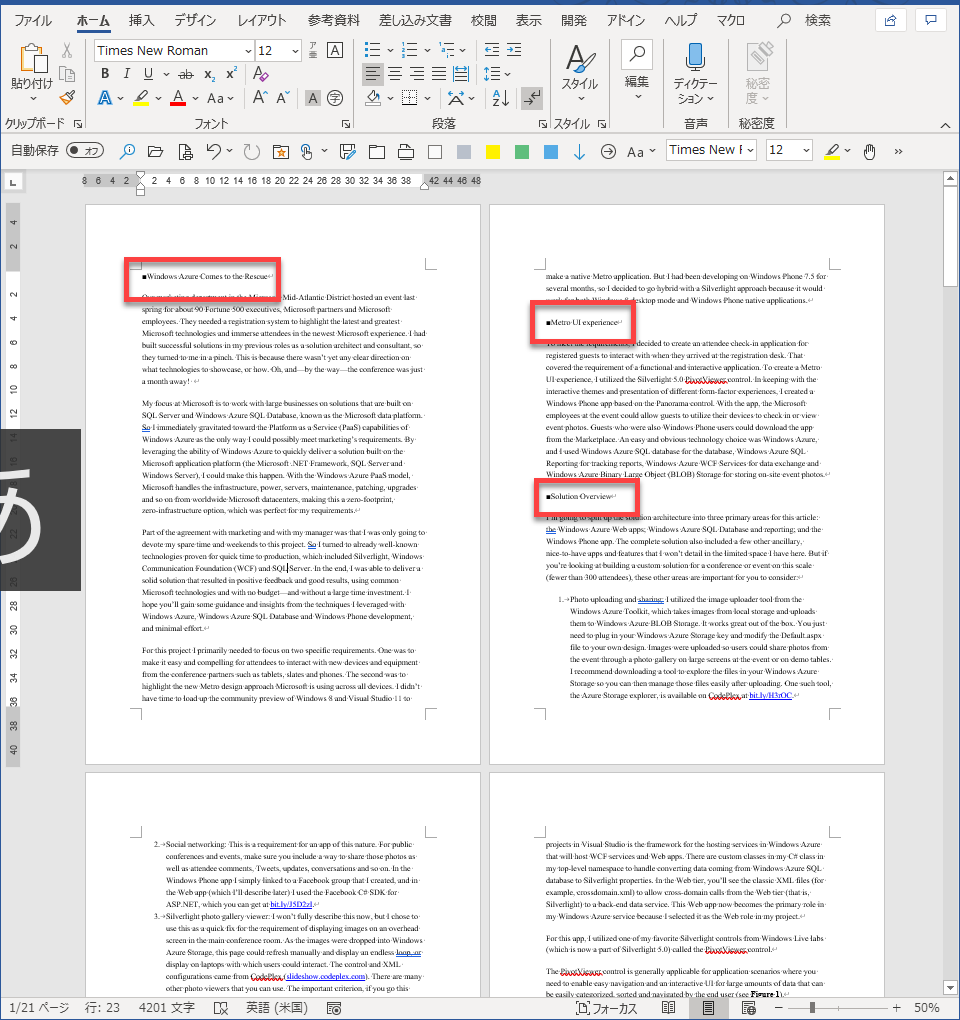The width and height of the screenshot is (960, 1020).
Task: Open the 挿入 ribbon tab
Action: pyautogui.click(x=142, y=20)
